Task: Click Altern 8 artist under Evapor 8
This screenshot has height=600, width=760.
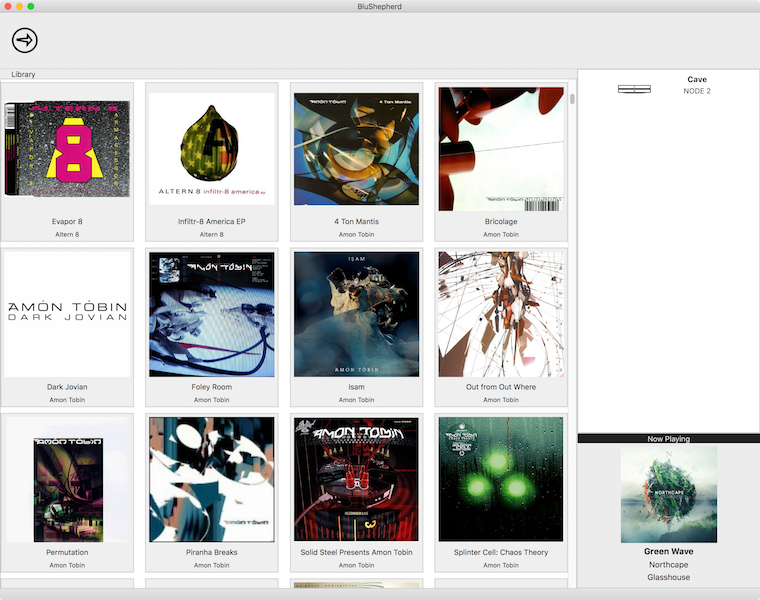Action: pos(67,235)
